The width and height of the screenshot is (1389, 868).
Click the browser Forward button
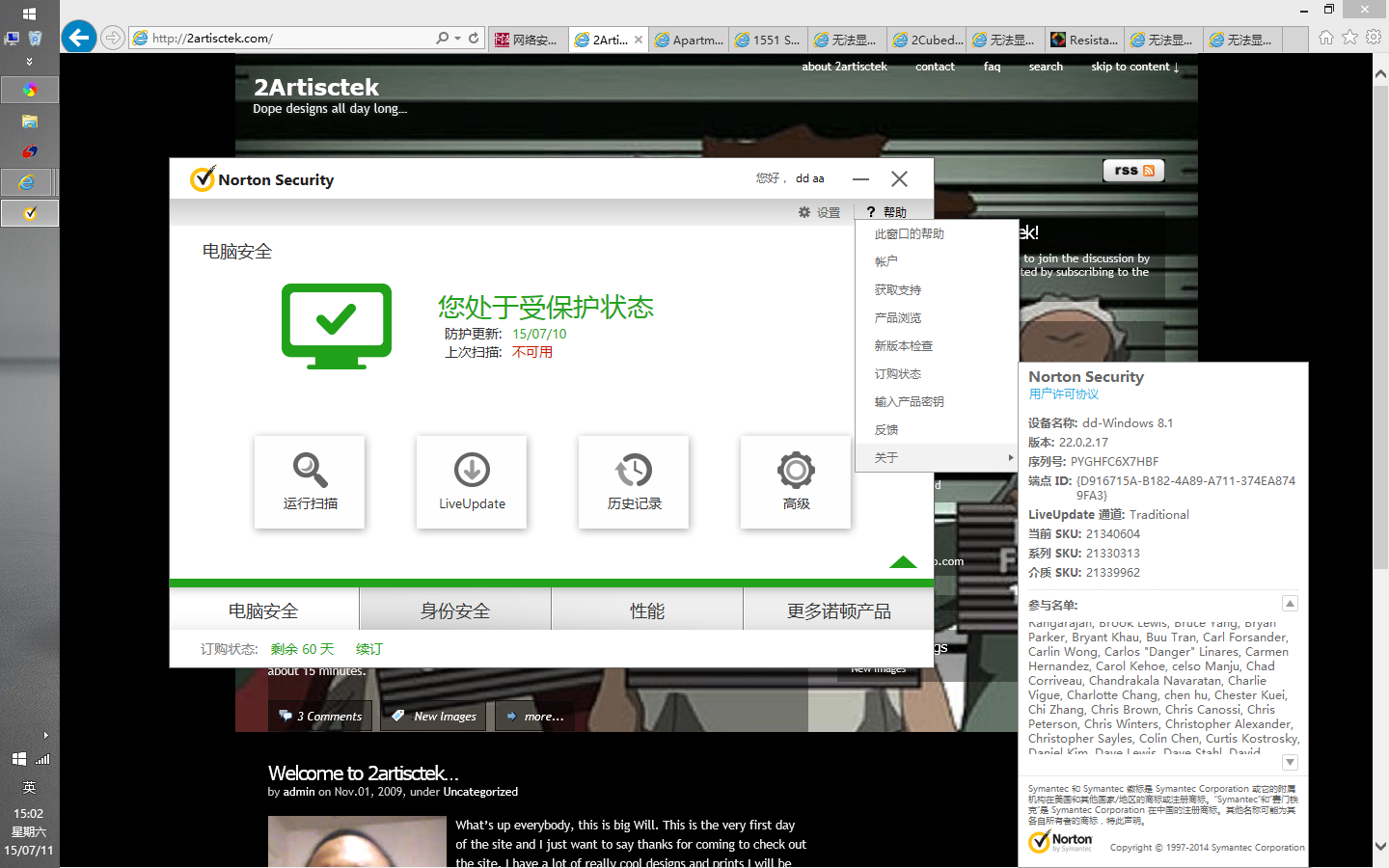(113, 38)
